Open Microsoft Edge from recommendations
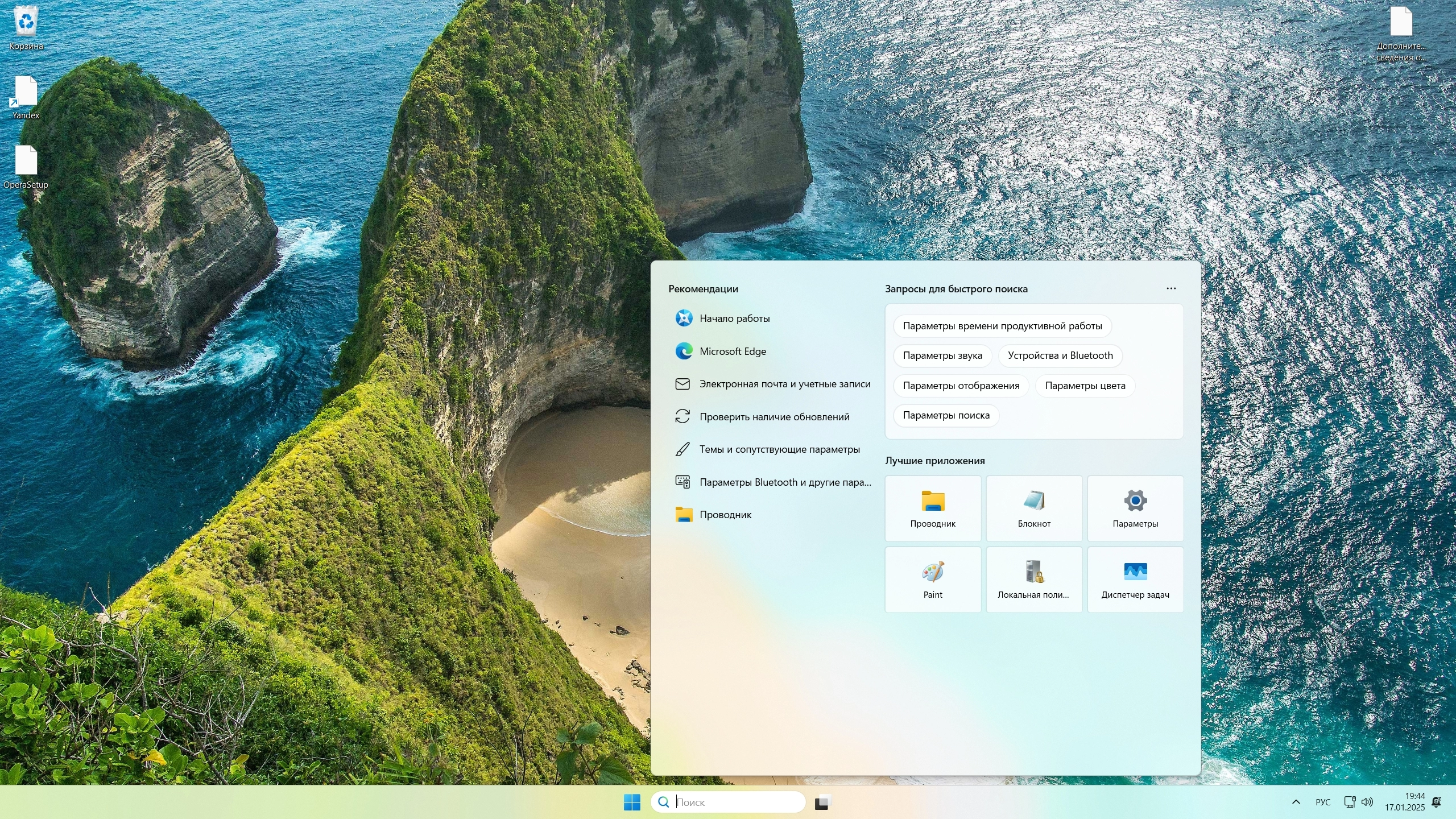Screen dimensions: 1456x819 coord(733,351)
